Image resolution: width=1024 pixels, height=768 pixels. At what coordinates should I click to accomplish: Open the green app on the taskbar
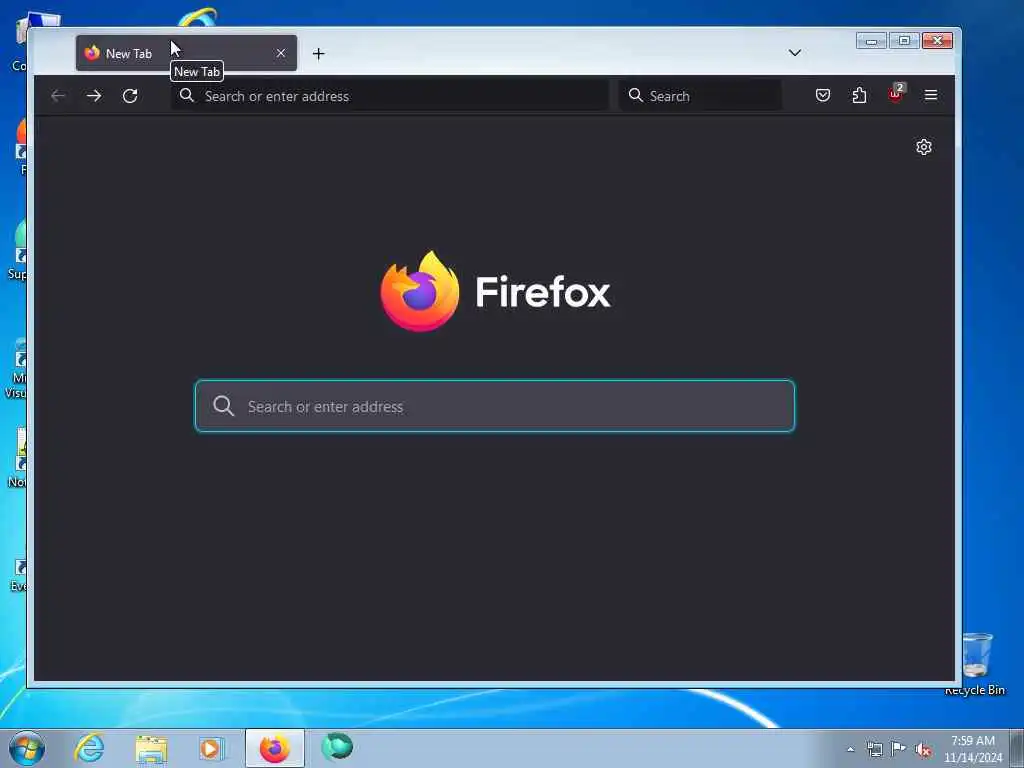point(337,747)
